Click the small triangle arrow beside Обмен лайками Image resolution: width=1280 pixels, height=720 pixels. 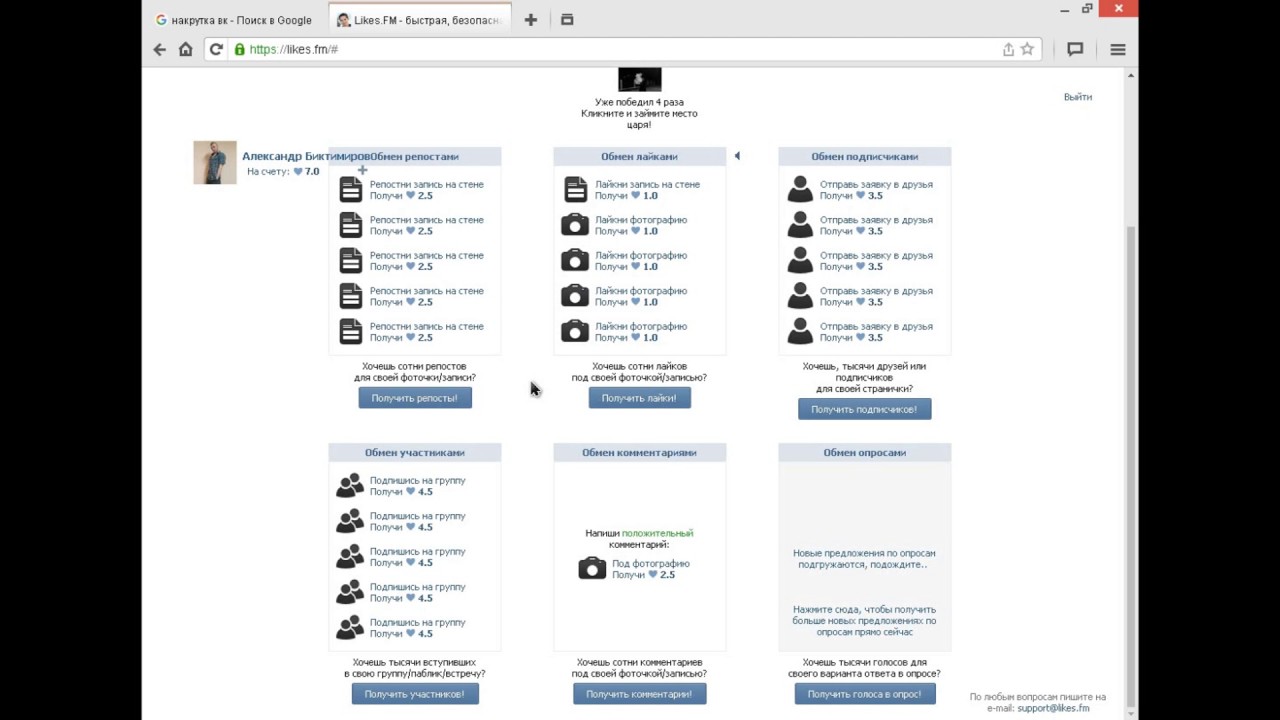(x=737, y=156)
